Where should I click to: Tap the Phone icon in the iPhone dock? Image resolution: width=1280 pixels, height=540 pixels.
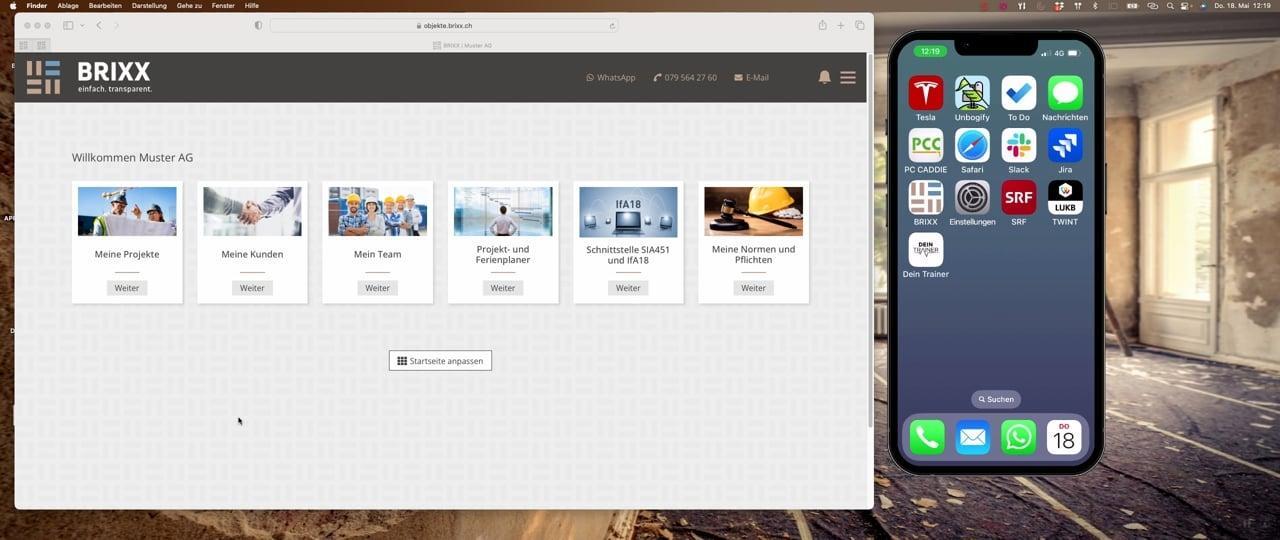pos(926,437)
